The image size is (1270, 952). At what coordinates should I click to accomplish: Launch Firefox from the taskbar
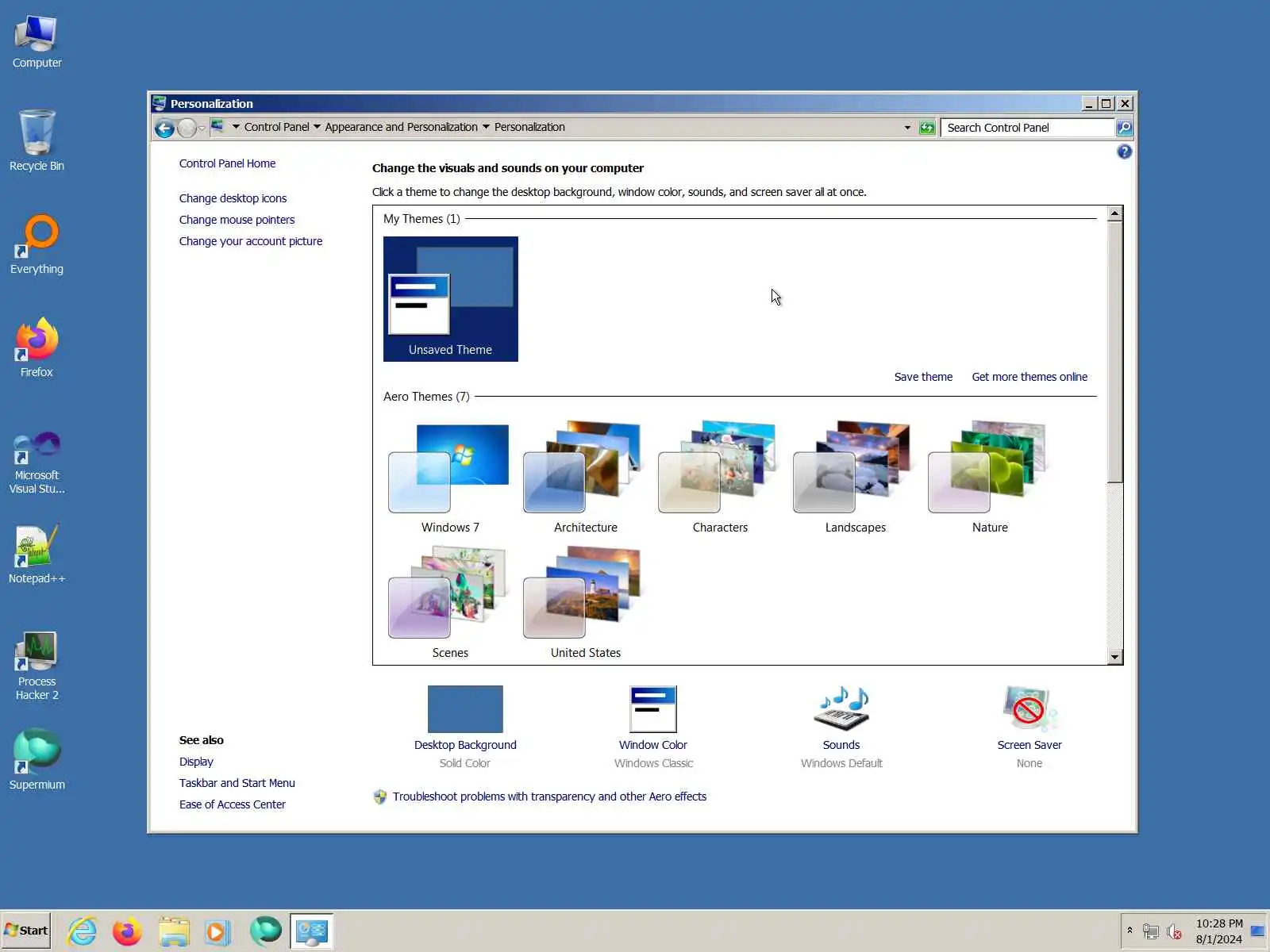(127, 931)
